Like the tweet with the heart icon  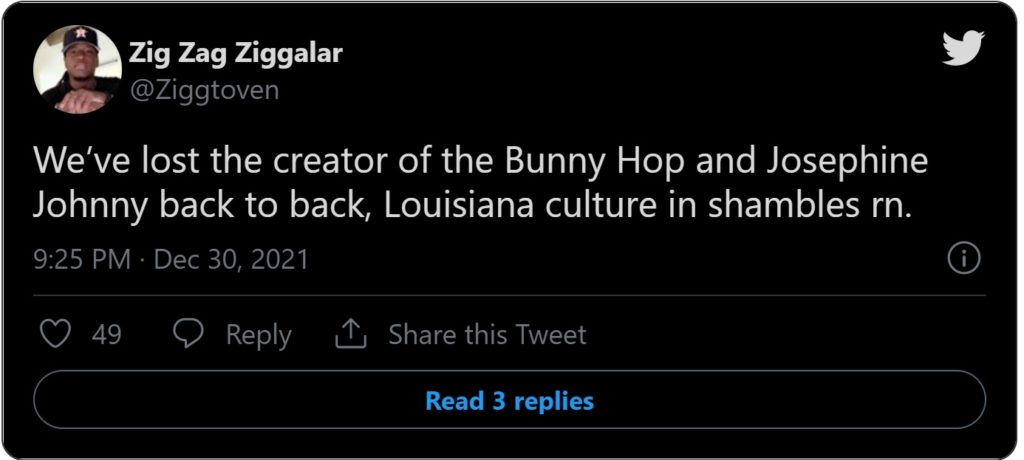(56, 334)
